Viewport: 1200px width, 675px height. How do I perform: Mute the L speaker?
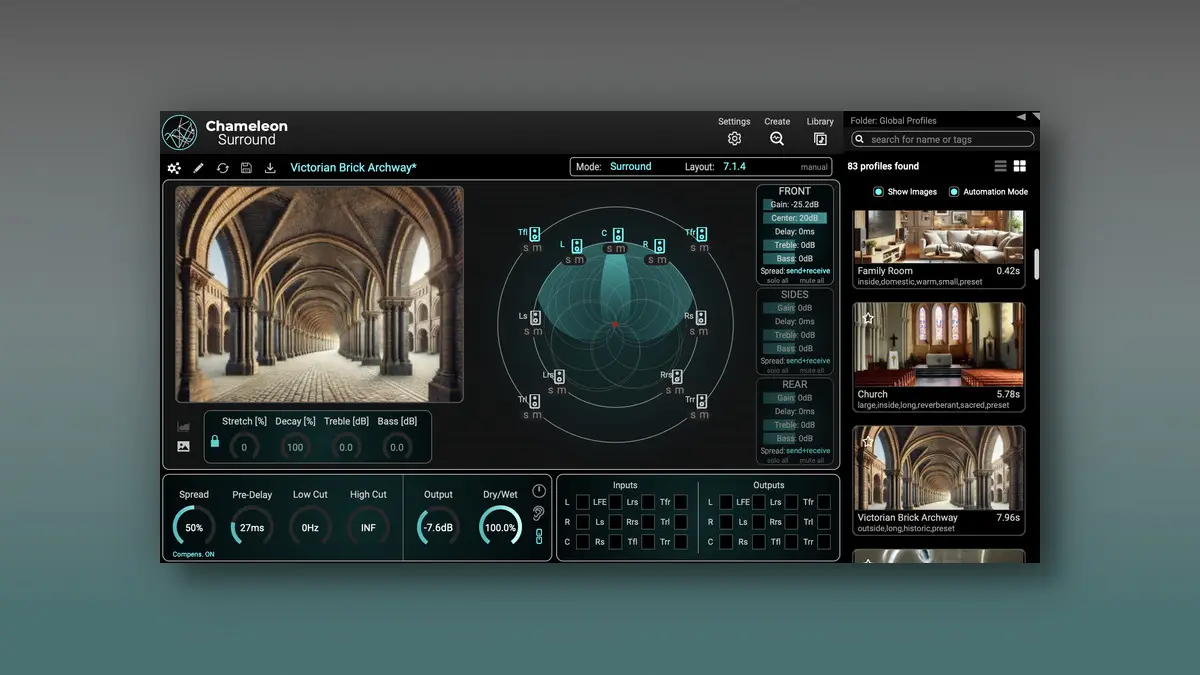(x=580, y=261)
